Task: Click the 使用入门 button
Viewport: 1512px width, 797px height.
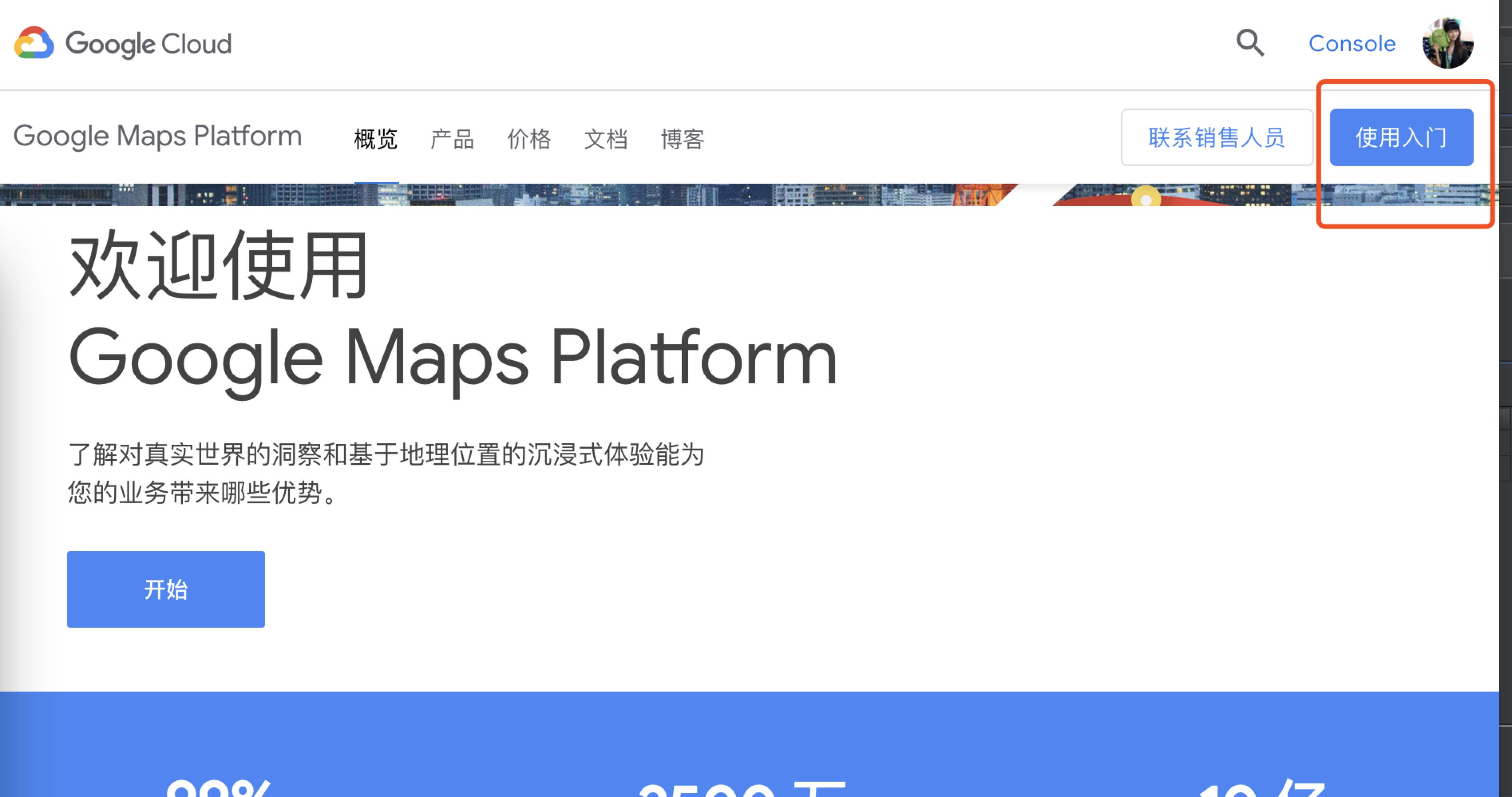Action: (1401, 137)
